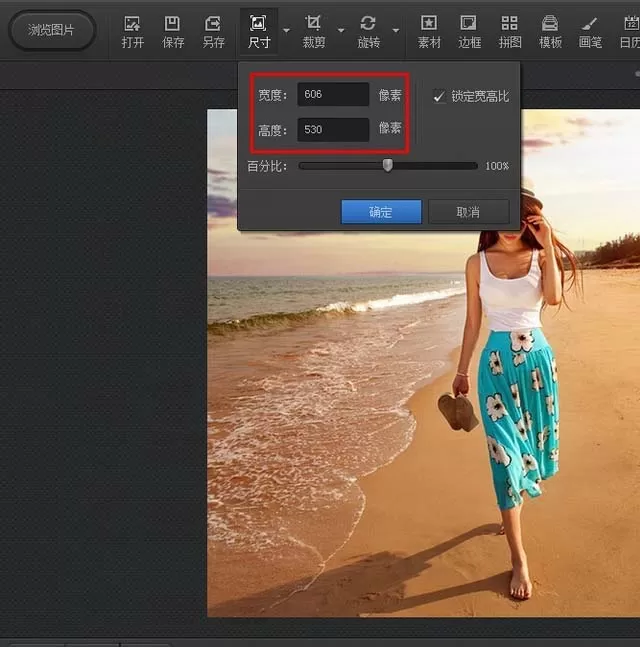Select the 模板 template icon

point(550,32)
